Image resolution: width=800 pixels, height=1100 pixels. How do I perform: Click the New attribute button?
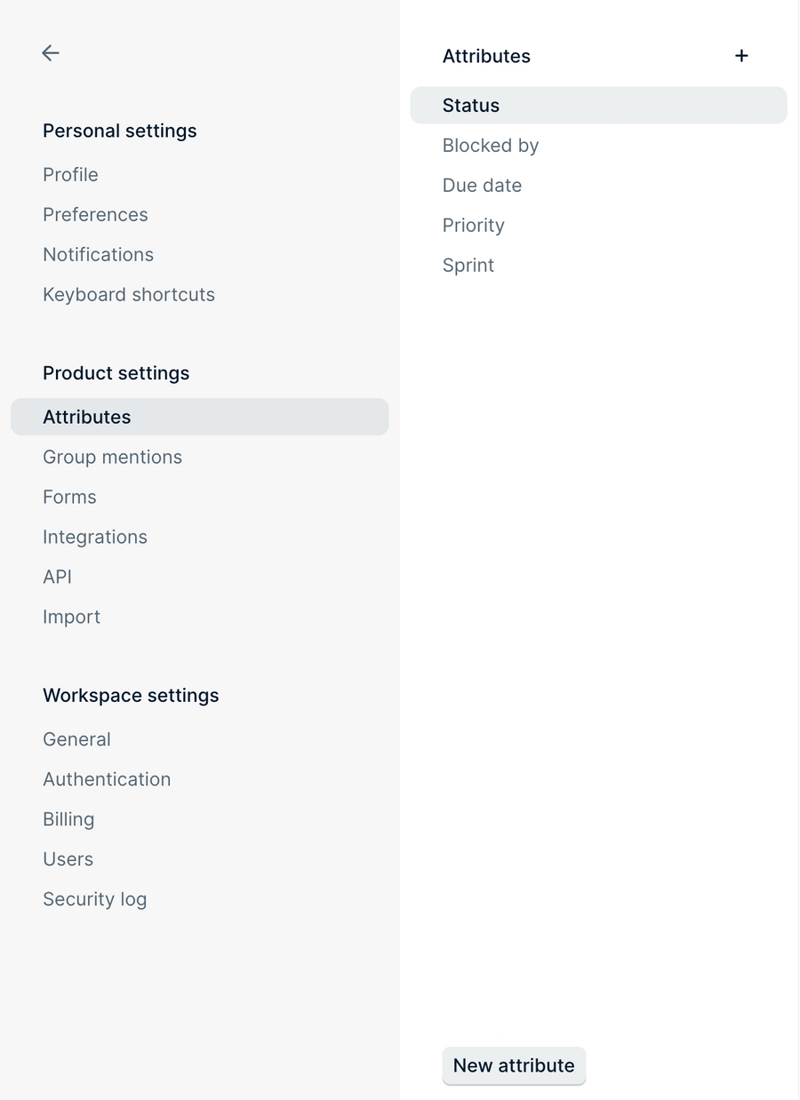pyautogui.click(x=514, y=1066)
